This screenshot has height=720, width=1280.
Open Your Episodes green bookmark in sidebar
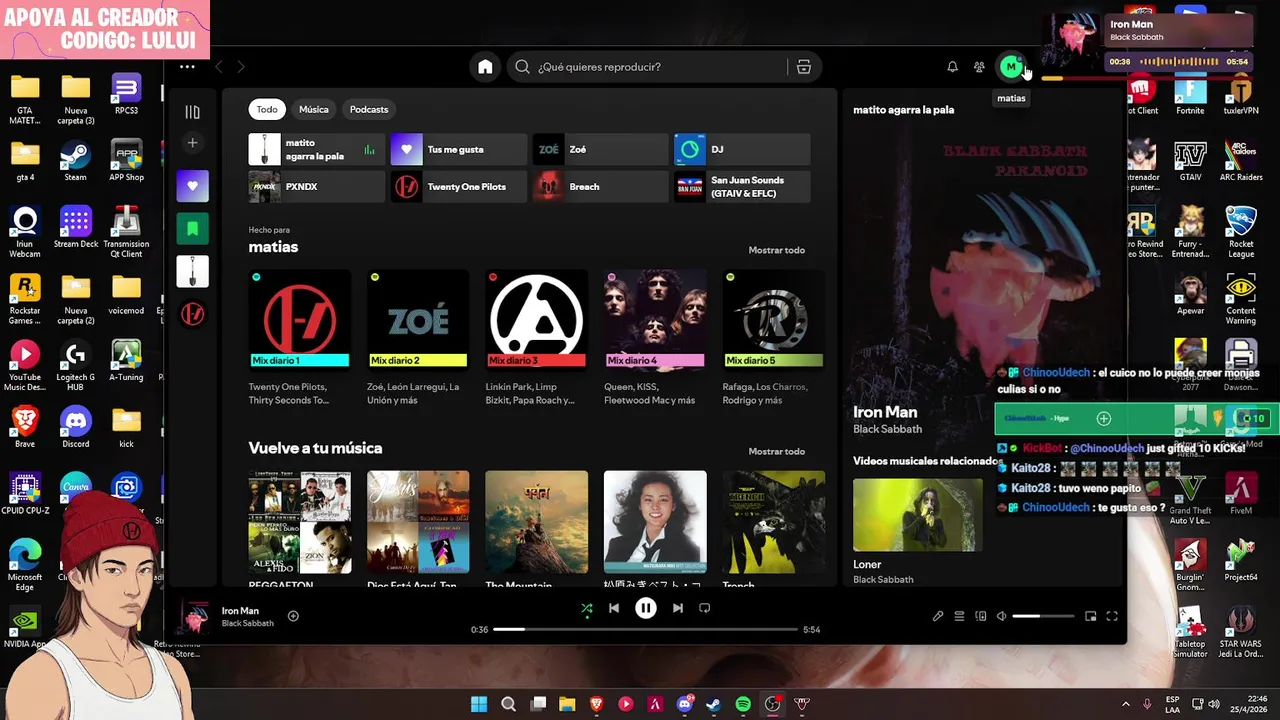[x=192, y=228]
